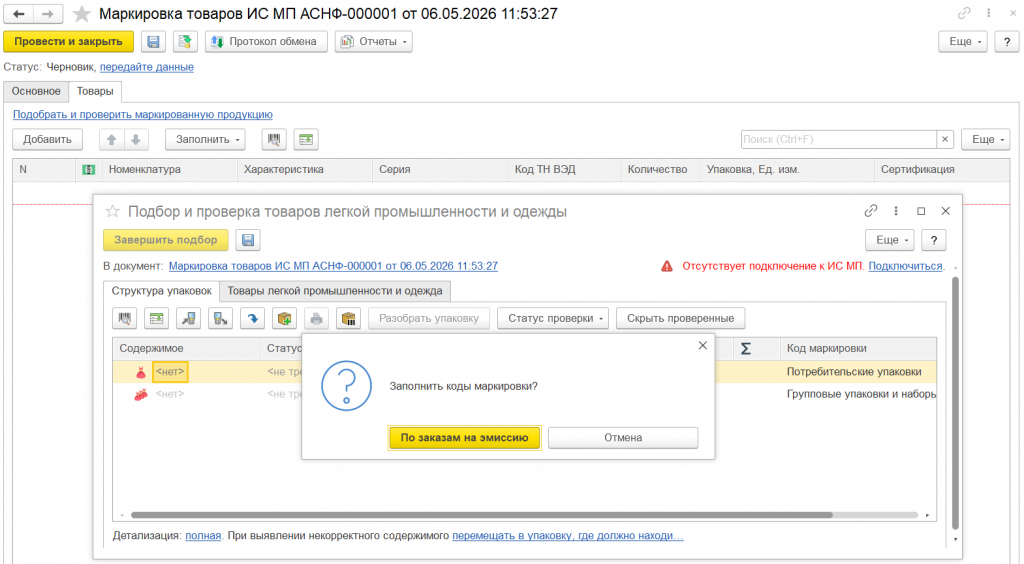Image resolution: width=1024 pixels, height=564 pixels.
Task: Open Подобрать и проверить маркированную продукцию link
Action: coord(143,115)
